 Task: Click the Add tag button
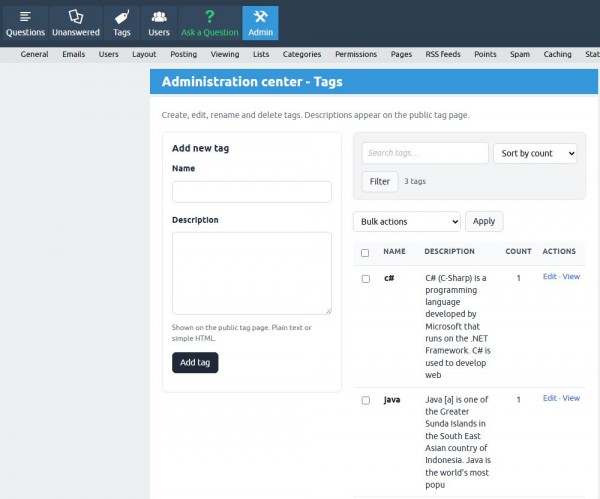(x=195, y=362)
